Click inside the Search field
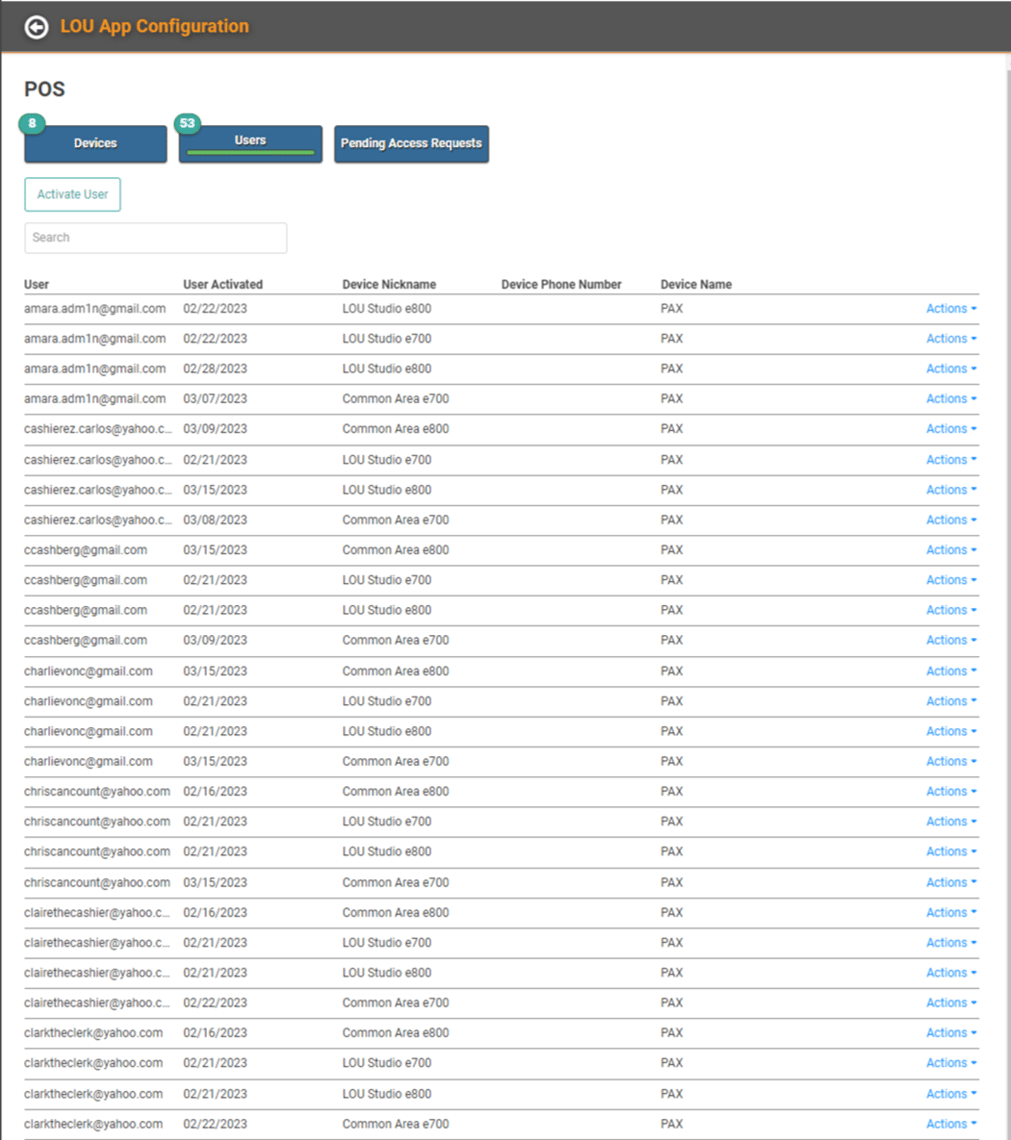 pos(155,237)
